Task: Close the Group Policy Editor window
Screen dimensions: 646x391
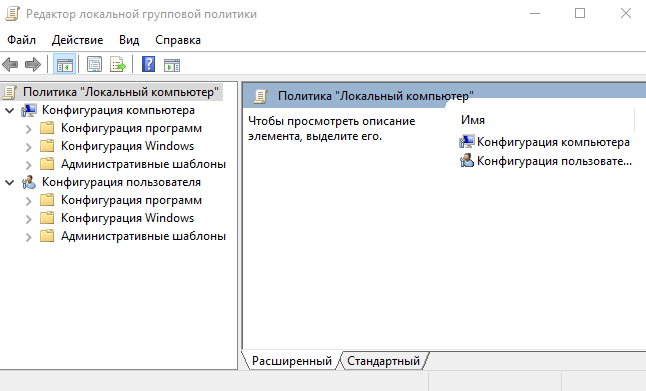Action: (x=626, y=14)
